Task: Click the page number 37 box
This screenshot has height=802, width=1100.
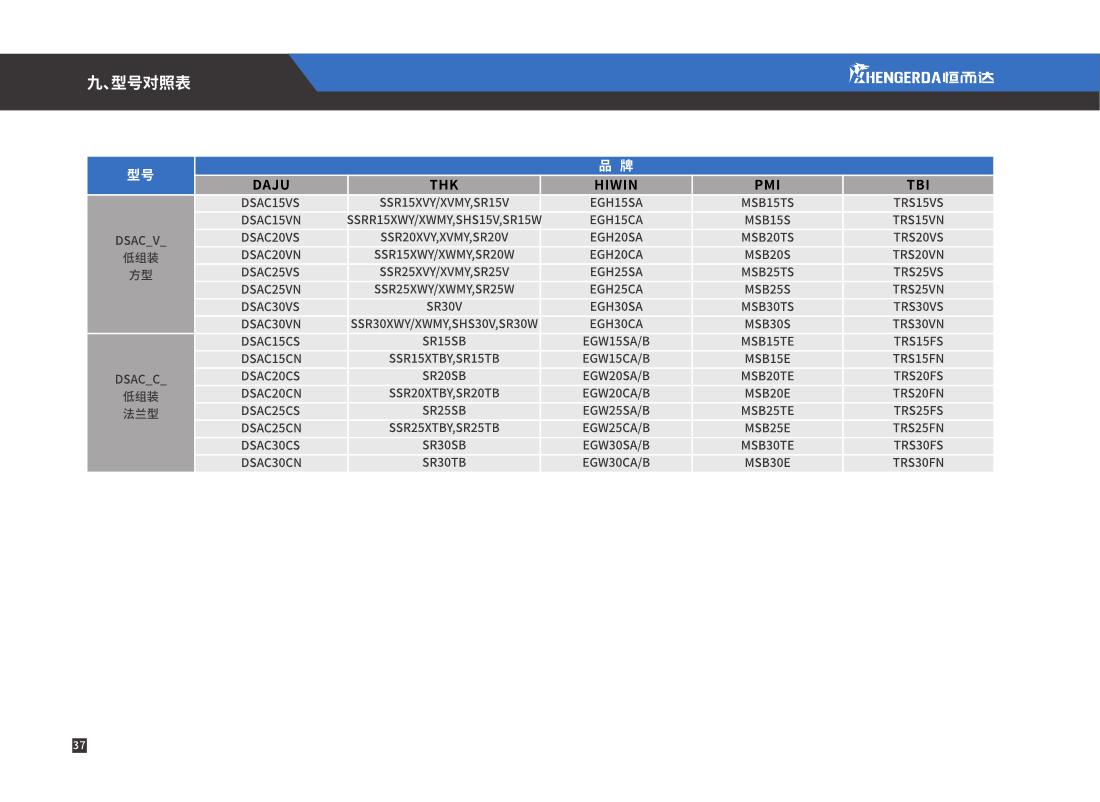Action: point(80,745)
